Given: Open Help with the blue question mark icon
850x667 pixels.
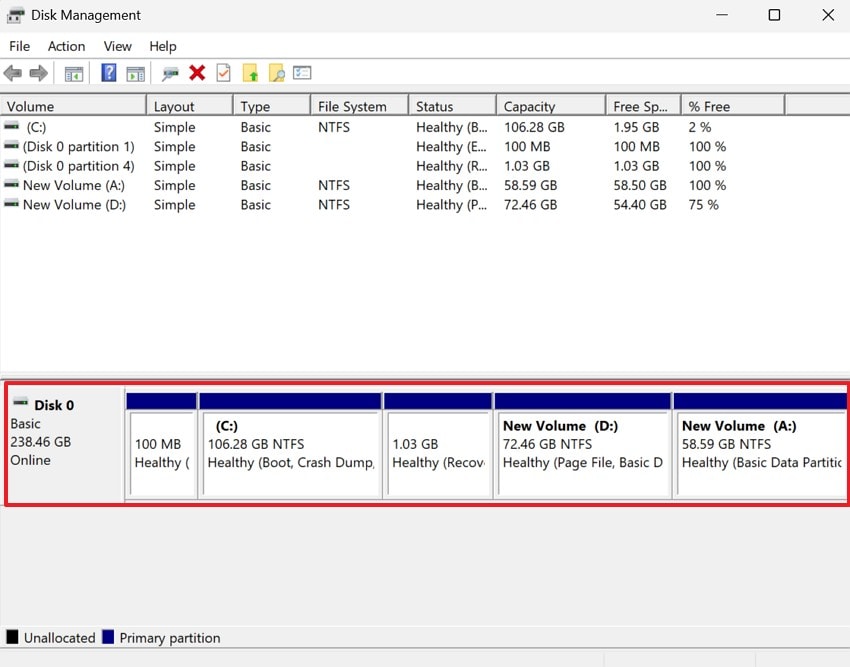Looking at the screenshot, I should (x=108, y=72).
